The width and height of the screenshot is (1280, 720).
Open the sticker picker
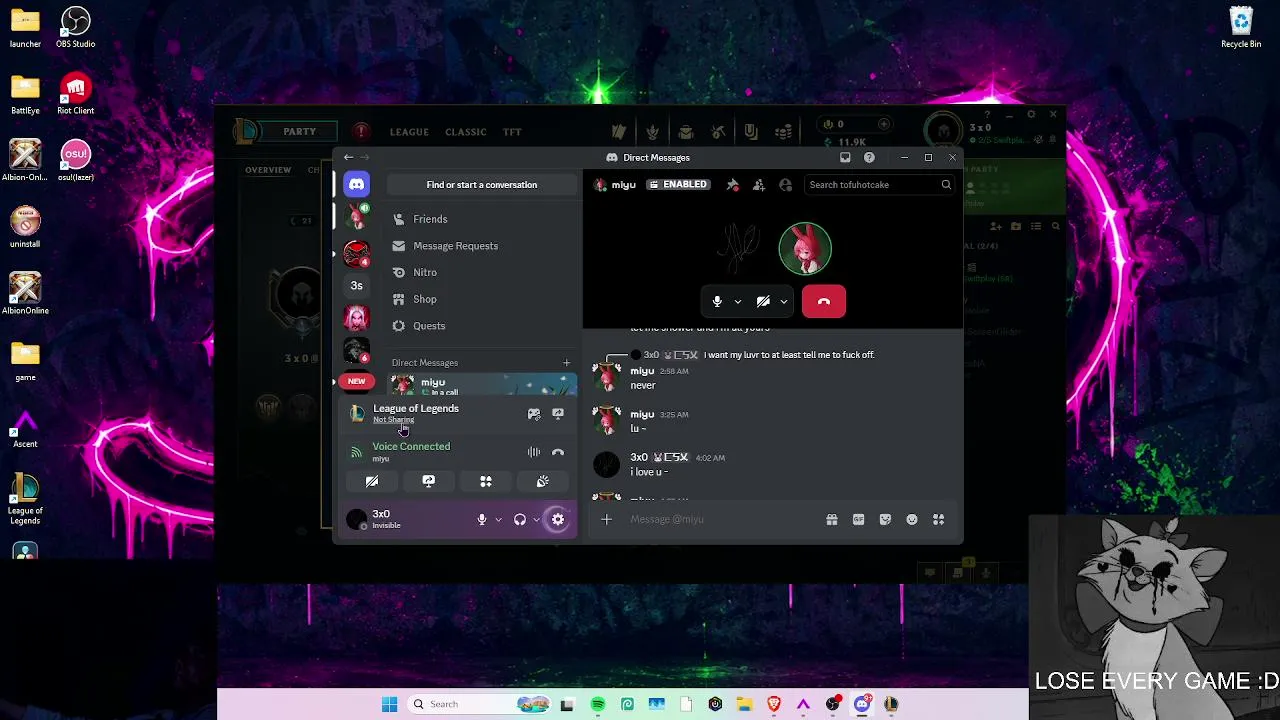click(885, 520)
